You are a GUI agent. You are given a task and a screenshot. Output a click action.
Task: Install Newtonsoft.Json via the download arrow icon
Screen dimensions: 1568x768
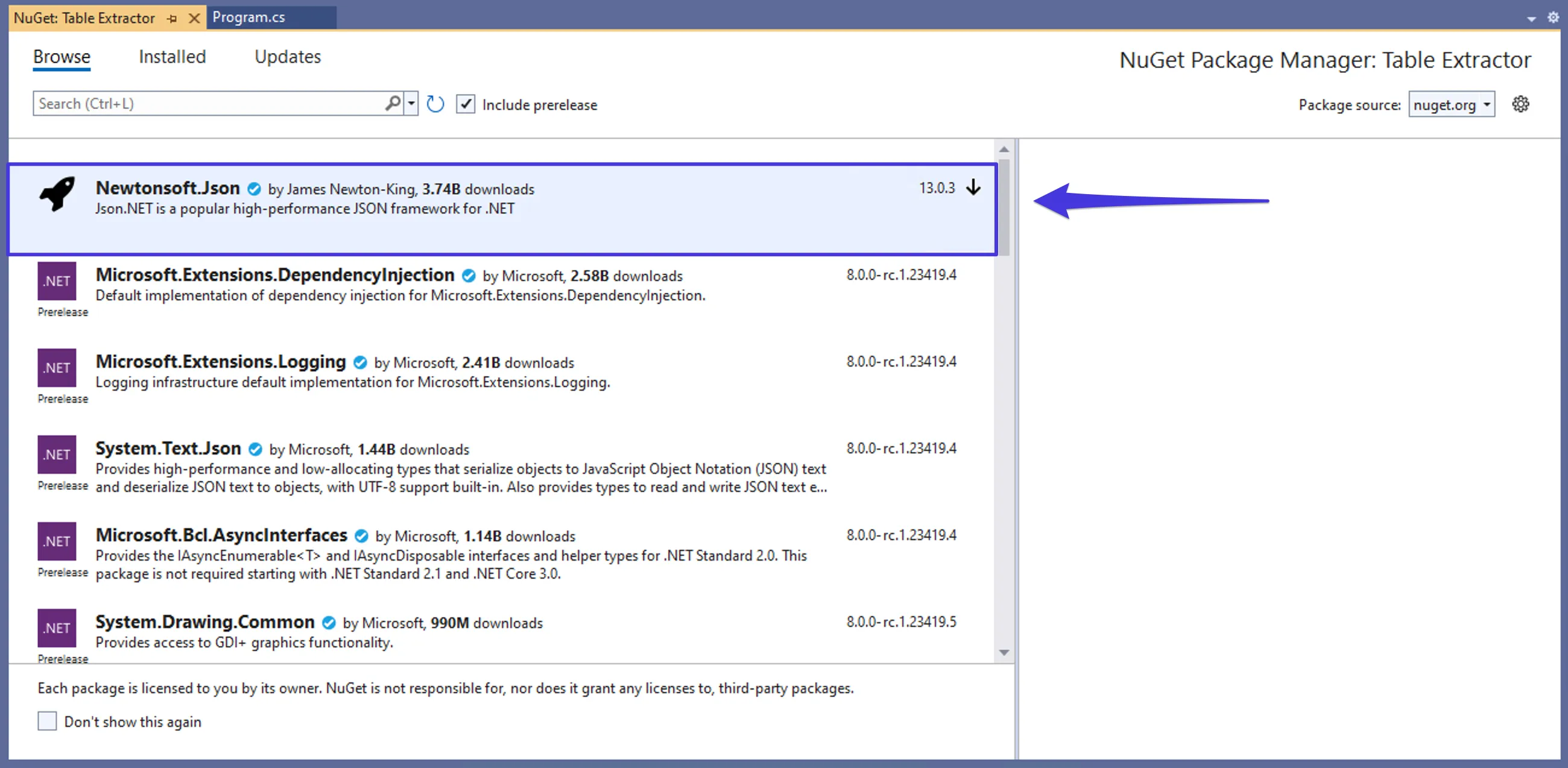(x=975, y=188)
